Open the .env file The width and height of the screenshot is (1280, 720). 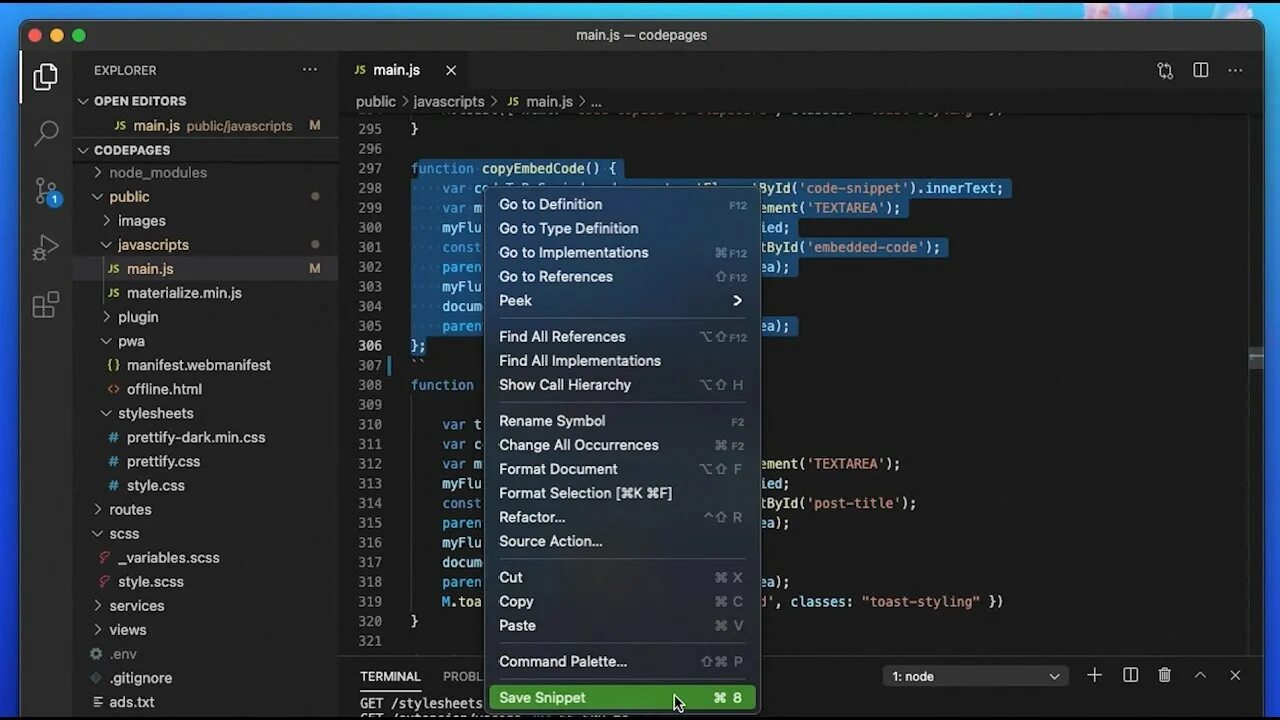click(x=123, y=653)
